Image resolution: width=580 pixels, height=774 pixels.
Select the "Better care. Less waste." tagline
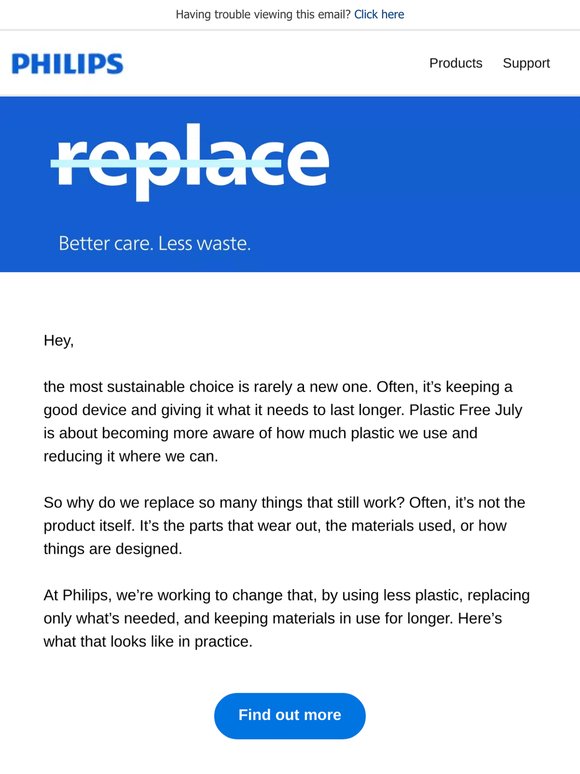pyautogui.click(x=155, y=243)
